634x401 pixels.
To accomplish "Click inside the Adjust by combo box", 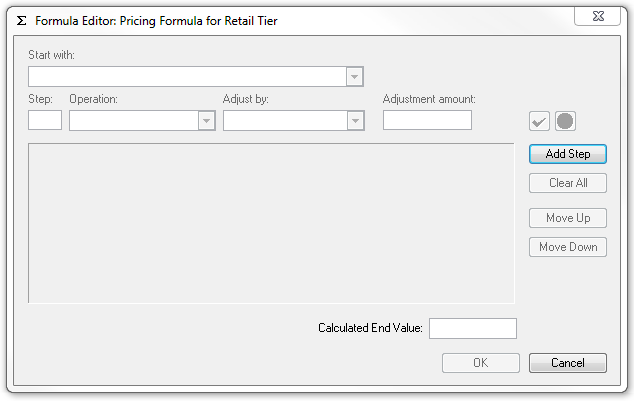I will click(294, 121).
